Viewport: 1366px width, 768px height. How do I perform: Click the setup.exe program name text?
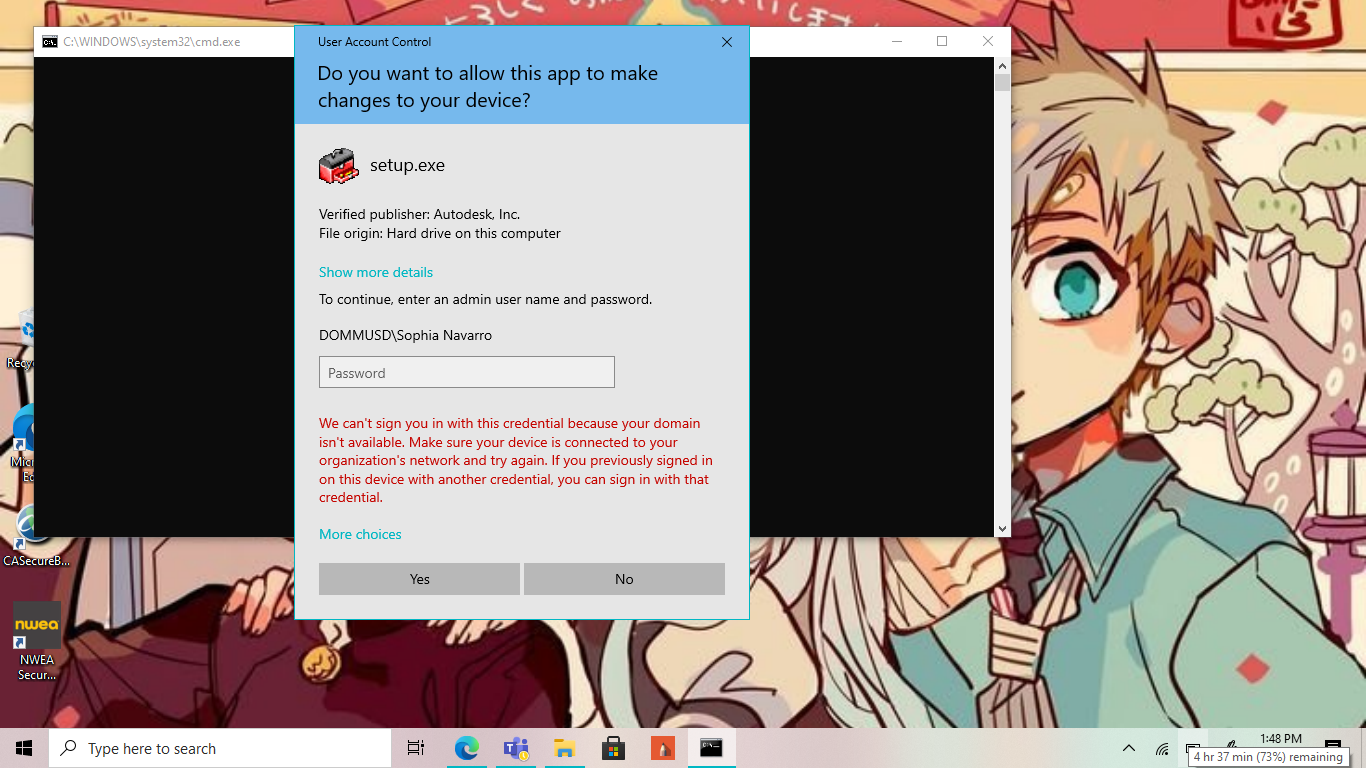(407, 165)
